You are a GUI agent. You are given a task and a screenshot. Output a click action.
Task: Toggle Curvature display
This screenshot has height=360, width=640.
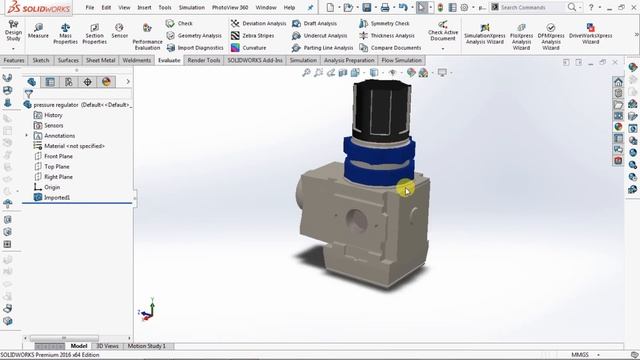(249, 48)
